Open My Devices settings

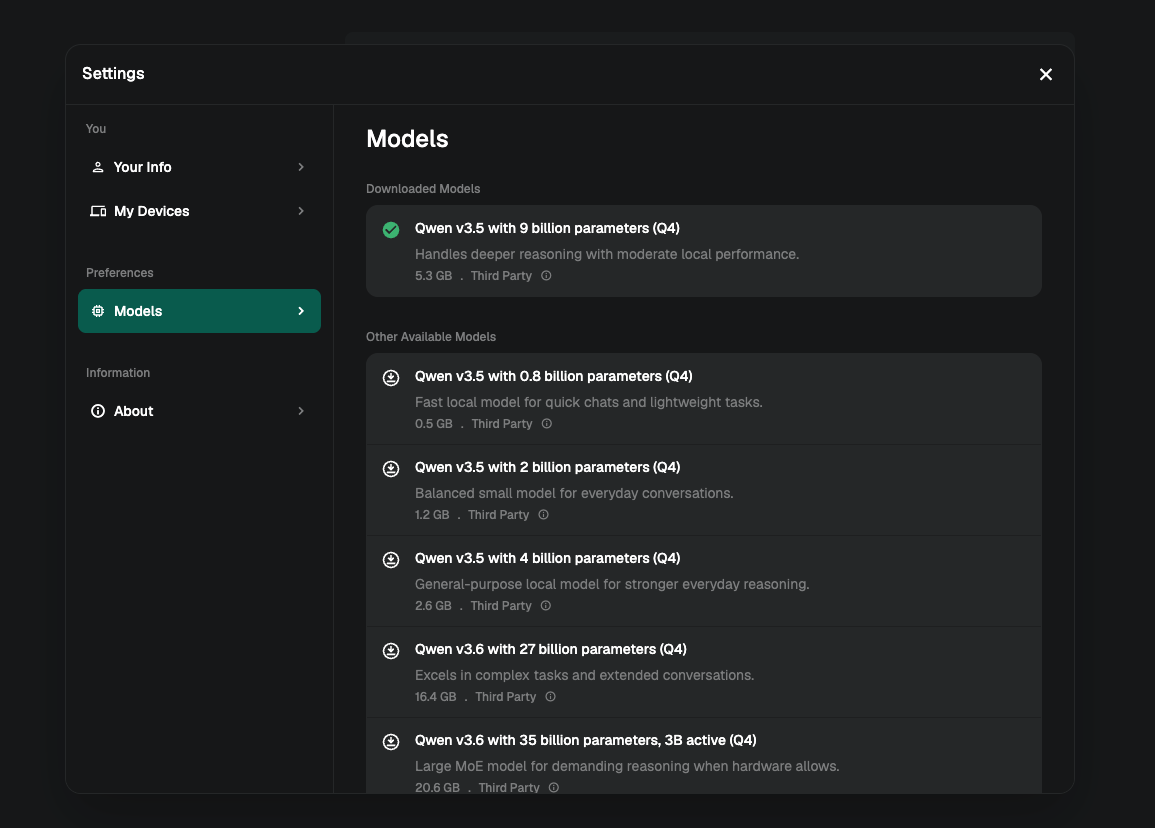click(199, 211)
